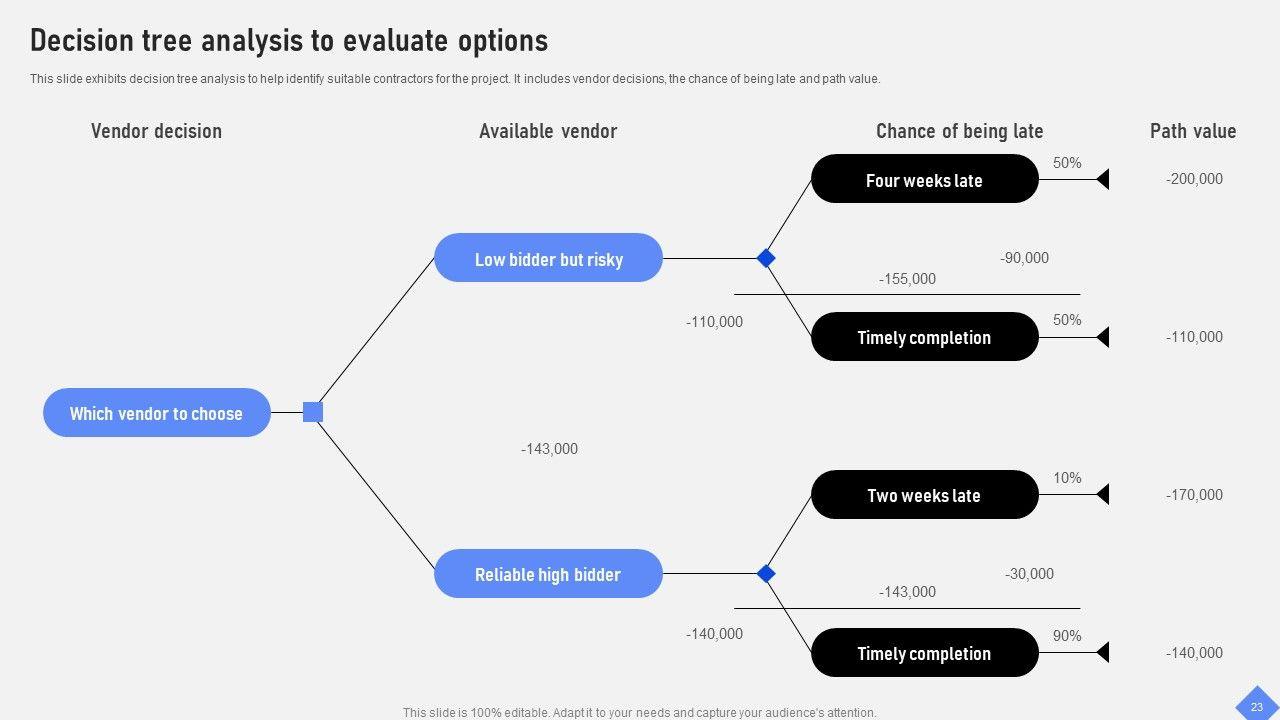This screenshot has width=1280, height=720.
Task: Click the 90% probability label
Action: pyautogui.click(x=1067, y=636)
